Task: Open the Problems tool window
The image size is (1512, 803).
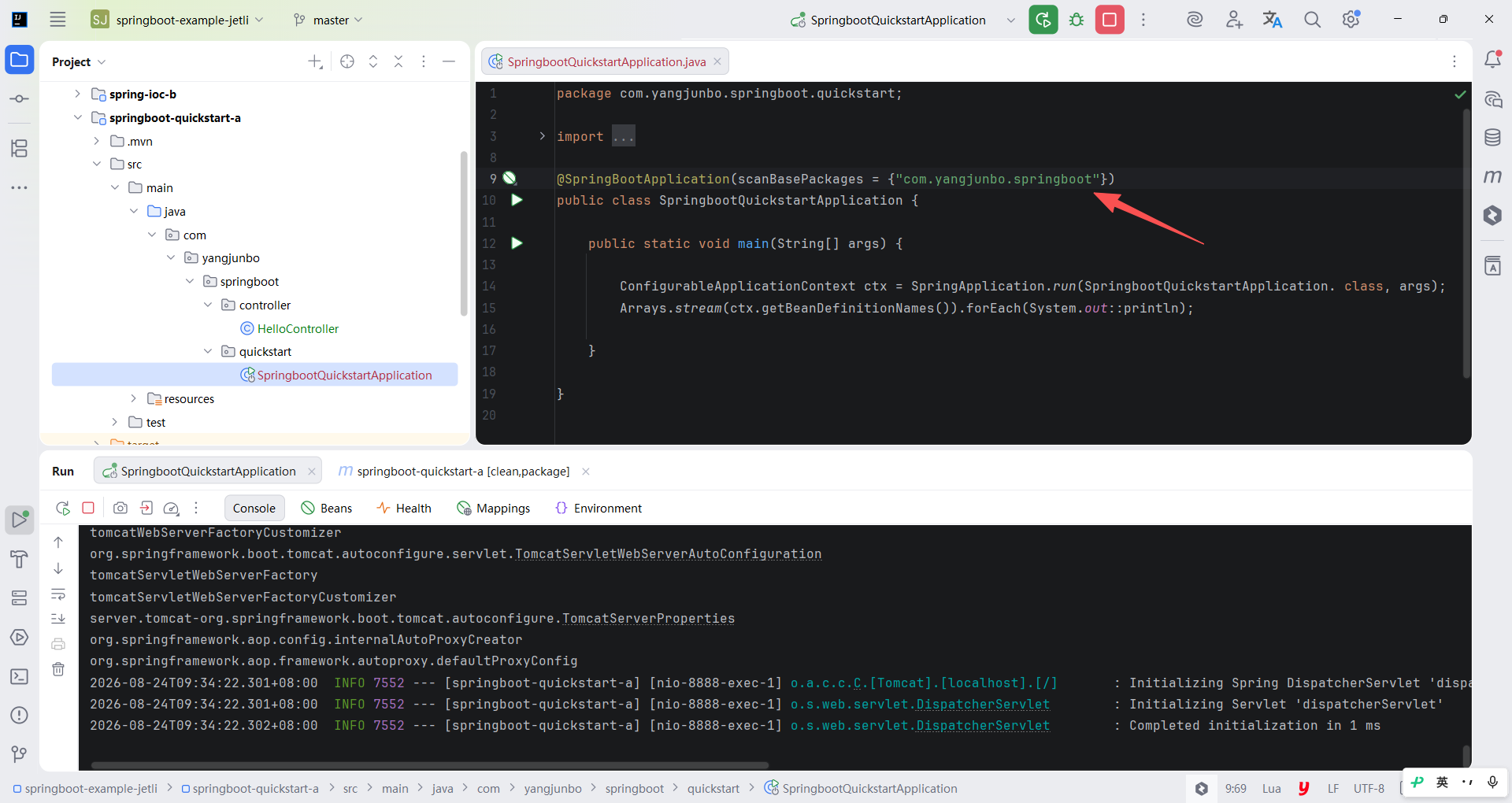Action: [20, 715]
